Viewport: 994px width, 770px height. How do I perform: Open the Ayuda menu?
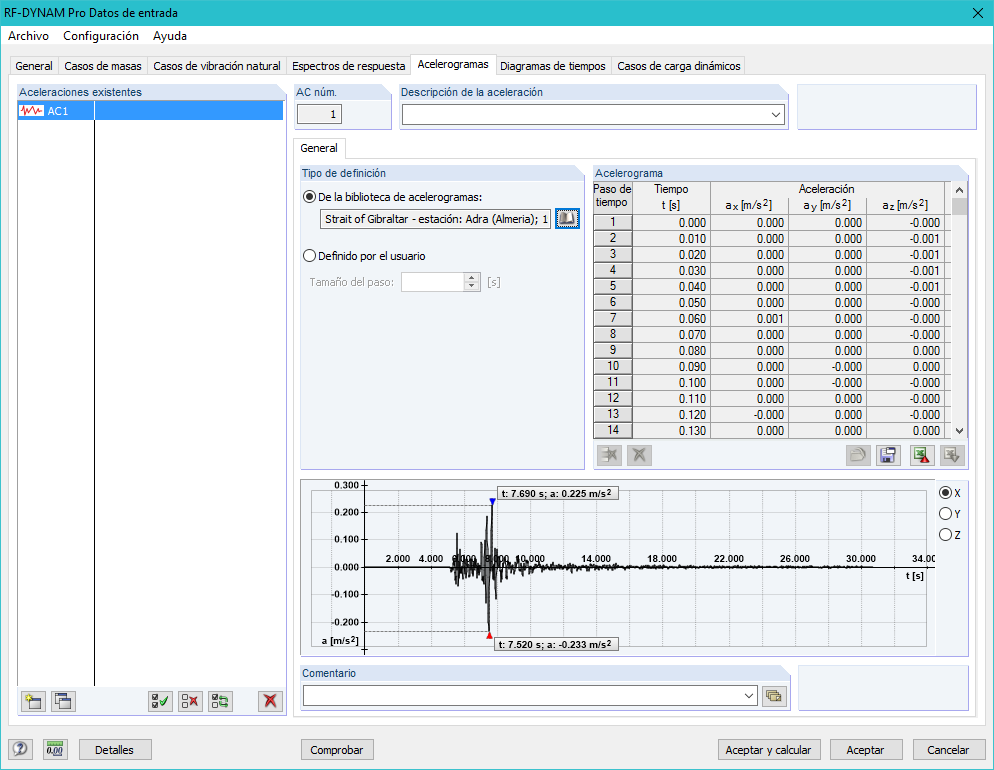point(170,36)
